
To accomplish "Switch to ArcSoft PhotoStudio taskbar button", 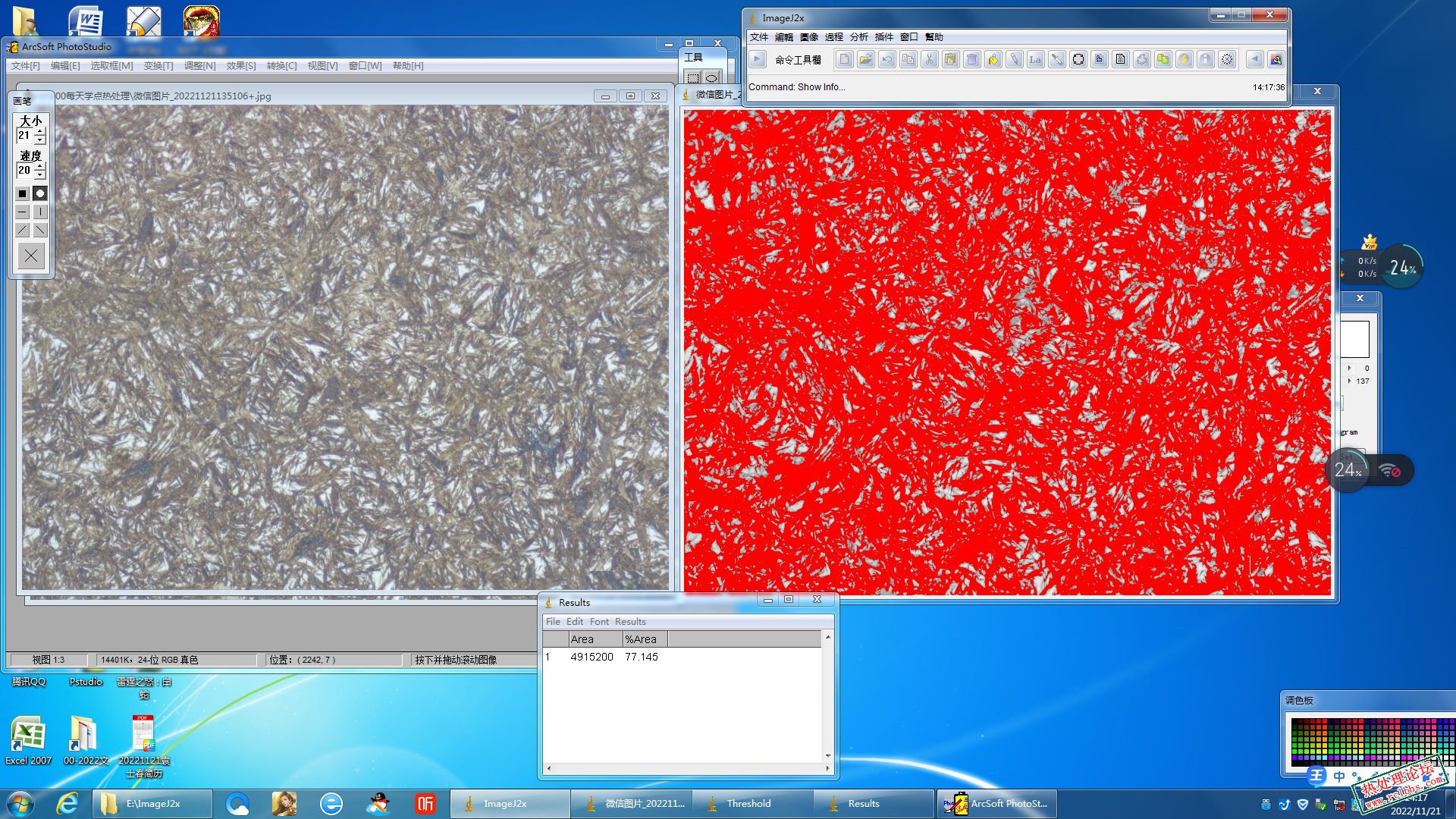I will [x=996, y=804].
